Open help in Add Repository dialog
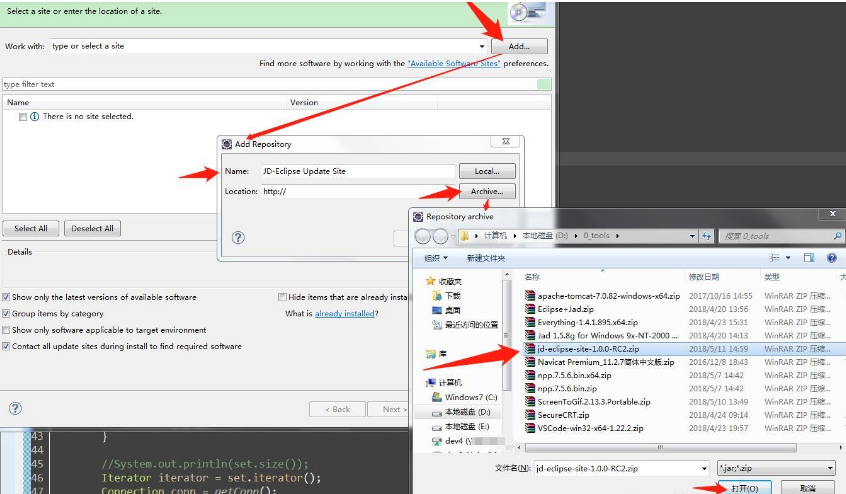This screenshot has height=494, width=846. [238, 238]
